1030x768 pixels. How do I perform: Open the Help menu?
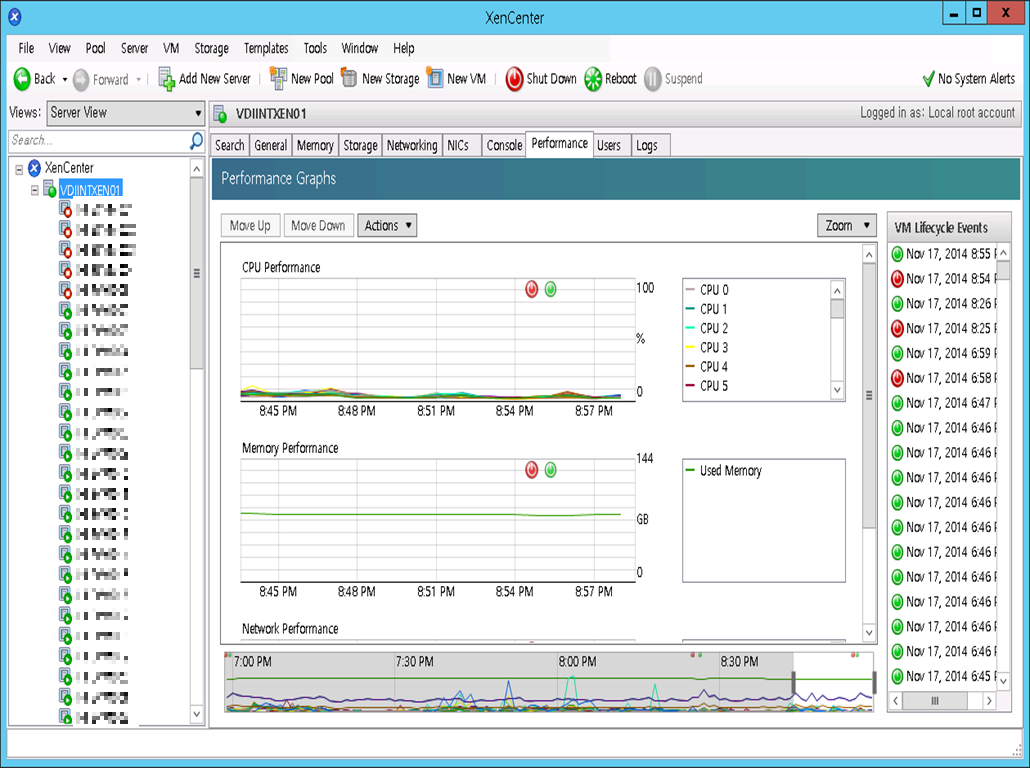click(404, 48)
